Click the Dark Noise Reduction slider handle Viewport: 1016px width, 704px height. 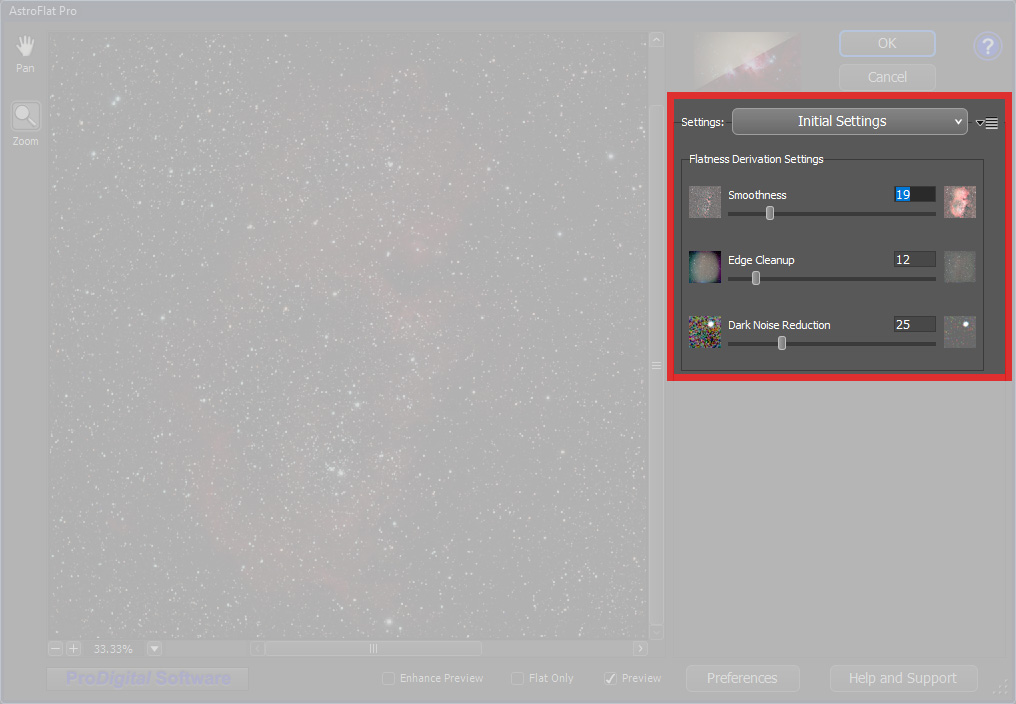tap(781, 343)
